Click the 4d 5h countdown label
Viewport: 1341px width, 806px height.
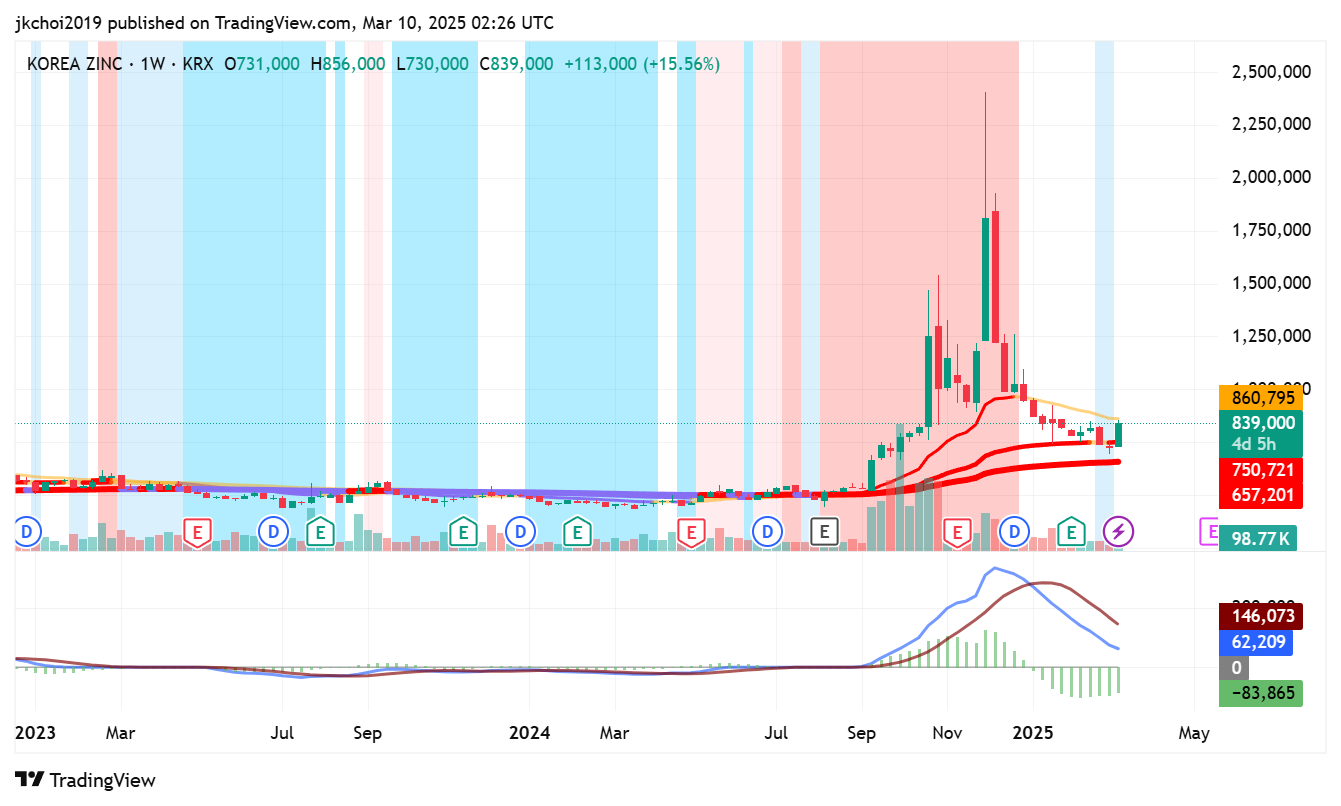(x=1256, y=444)
